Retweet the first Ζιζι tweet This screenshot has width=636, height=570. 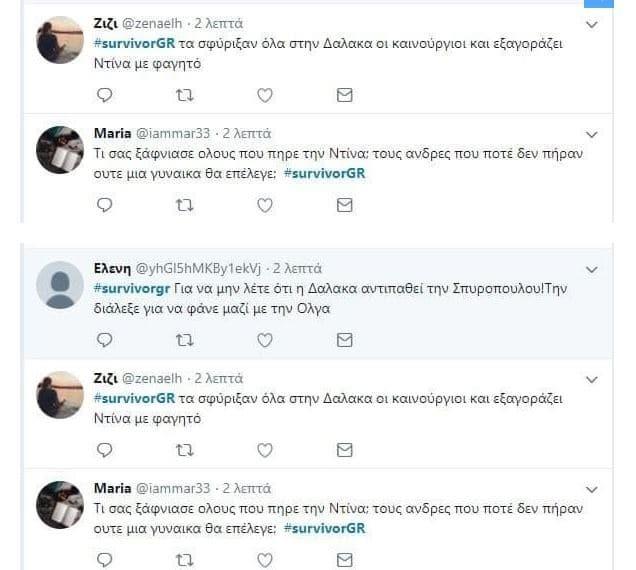[x=185, y=95]
